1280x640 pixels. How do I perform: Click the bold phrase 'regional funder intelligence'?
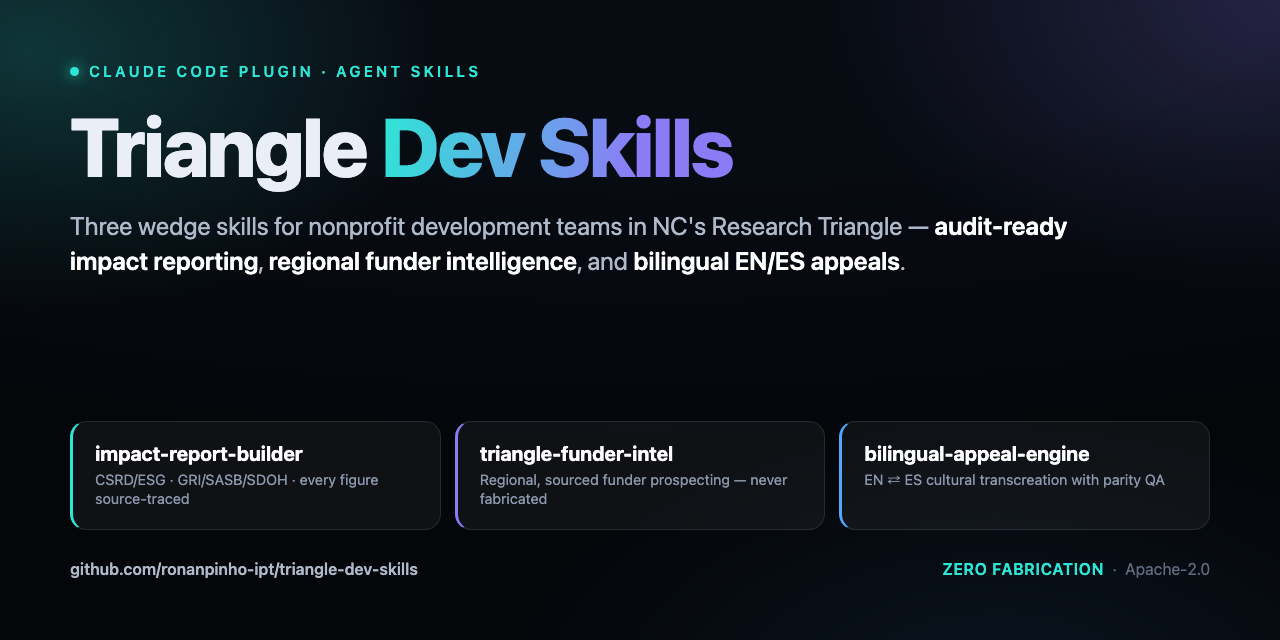coord(423,263)
